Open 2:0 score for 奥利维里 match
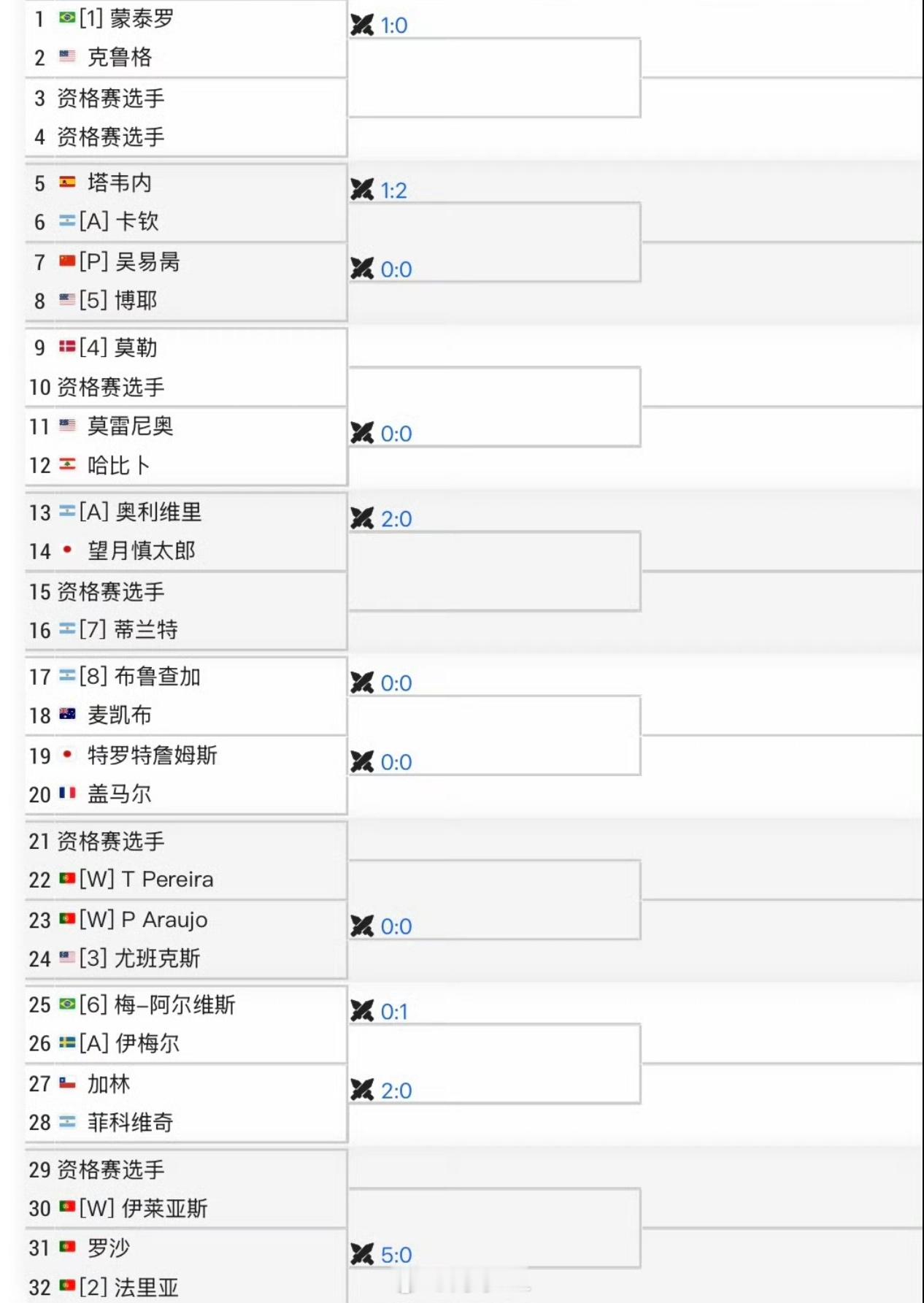This screenshot has height=1303, width=924. tap(396, 519)
